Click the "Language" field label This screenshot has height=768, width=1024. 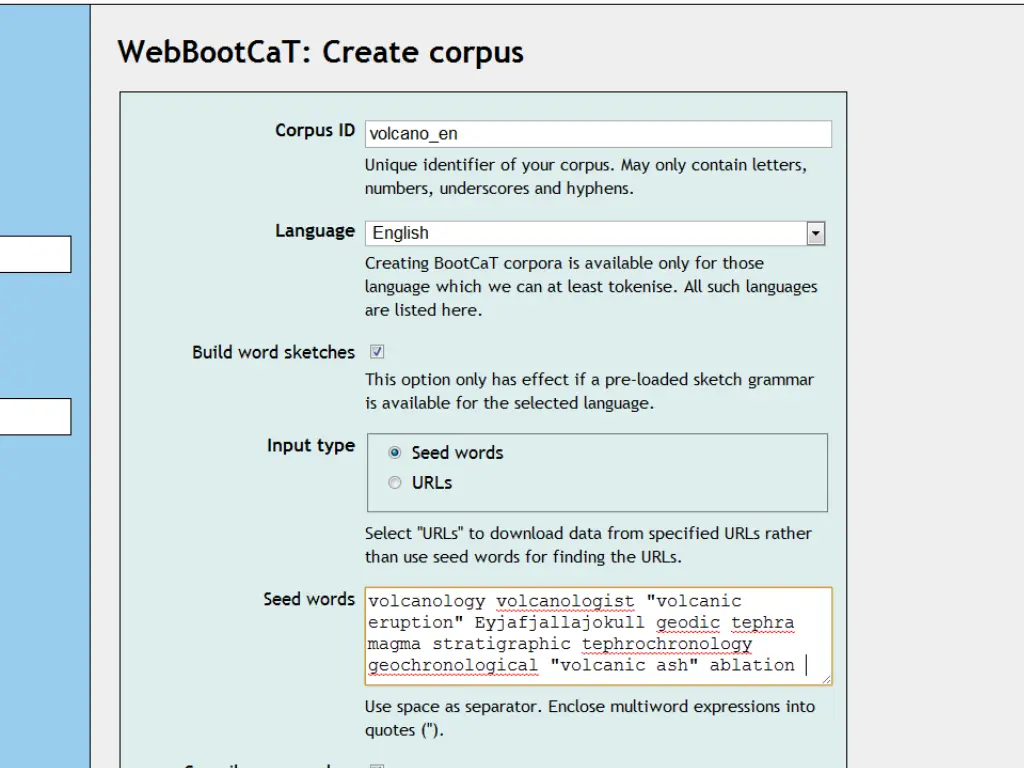[x=314, y=231]
